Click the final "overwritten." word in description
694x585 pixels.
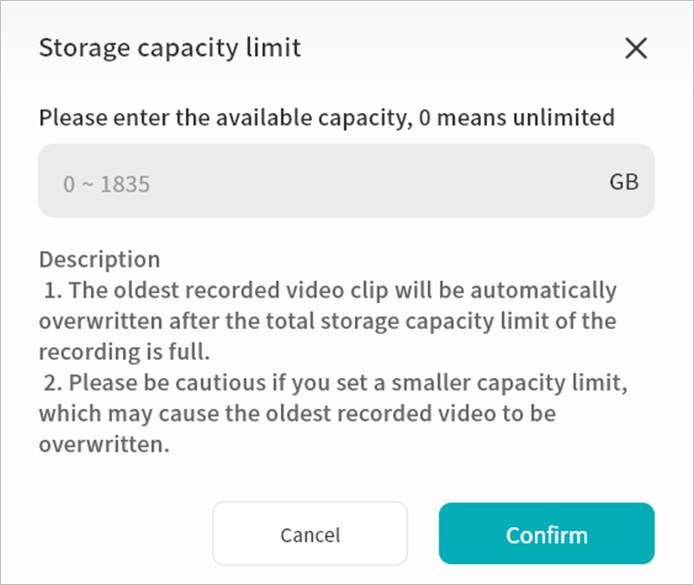[104, 445]
